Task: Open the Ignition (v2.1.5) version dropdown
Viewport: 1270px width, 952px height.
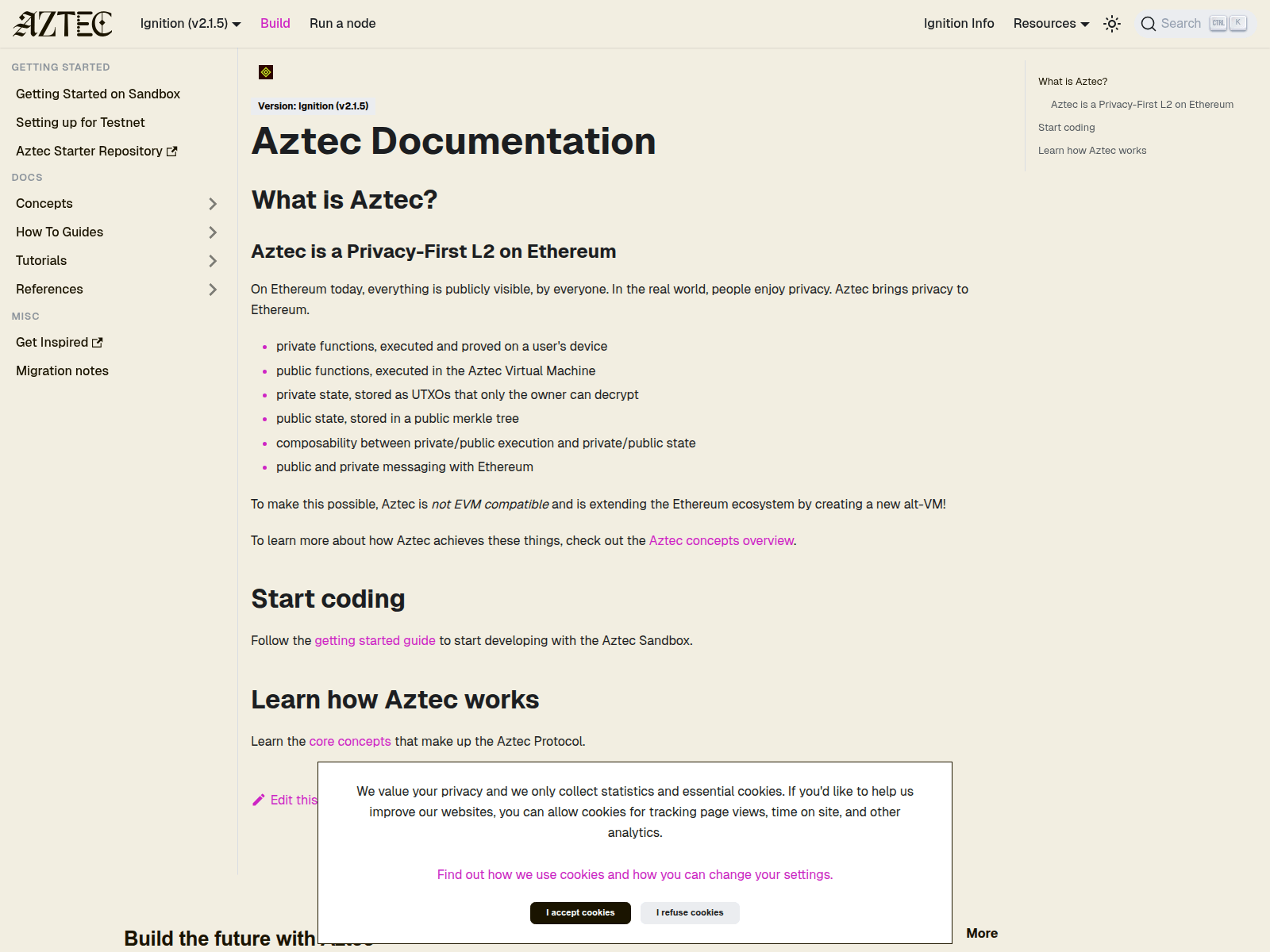Action: pyautogui.click(x=190, y=24)
